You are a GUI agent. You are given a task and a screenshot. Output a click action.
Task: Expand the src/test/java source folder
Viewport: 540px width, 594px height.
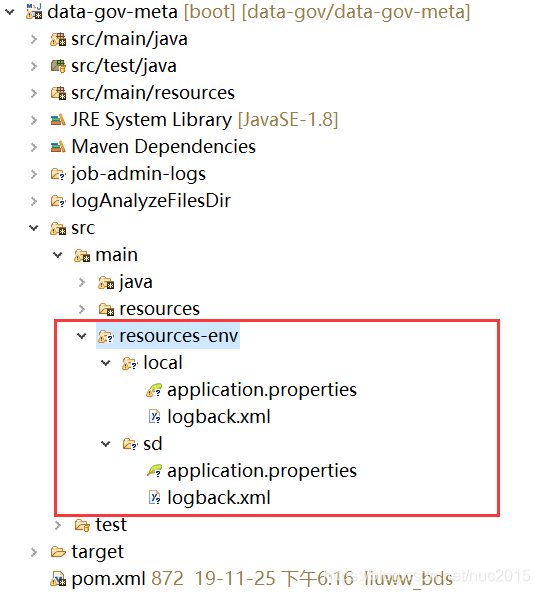[34, 66]
